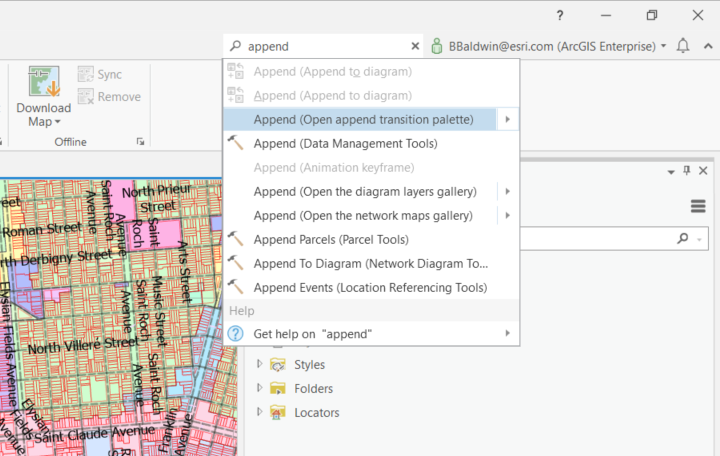Choose second Append (Append to diagram) result
Image resolution: width=720 pixels, height=456 pixels.
pyautogui.click(x=371, y=96)
